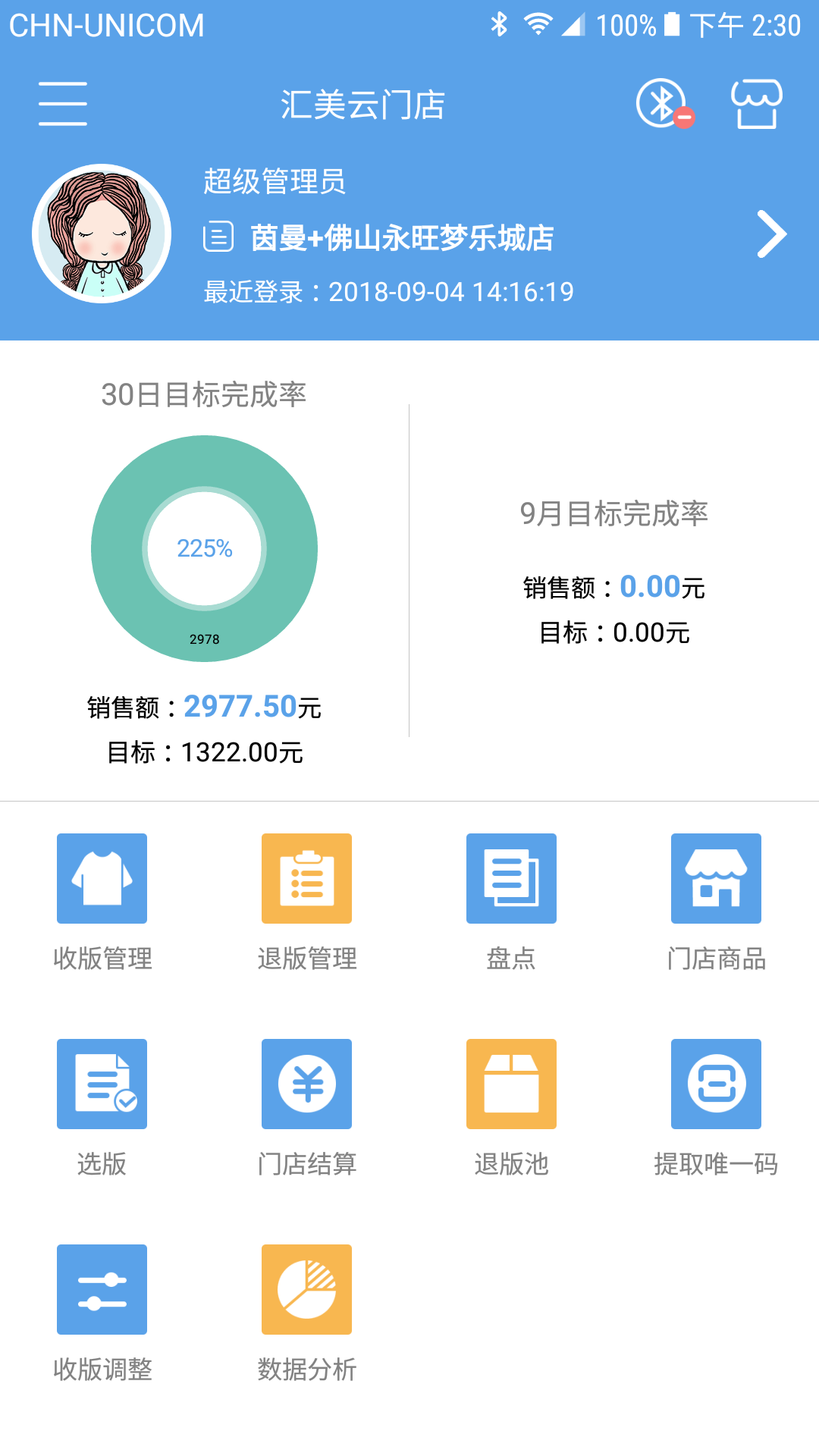This screenshot has height=1456, width=819.
Task: Tap the store name 茵曼+佛山永旺梦乐城店
Action: tap(402, 238)
